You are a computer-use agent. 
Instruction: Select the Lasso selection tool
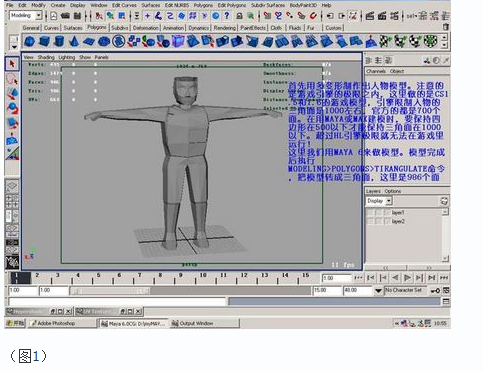[x=12, y=79]
